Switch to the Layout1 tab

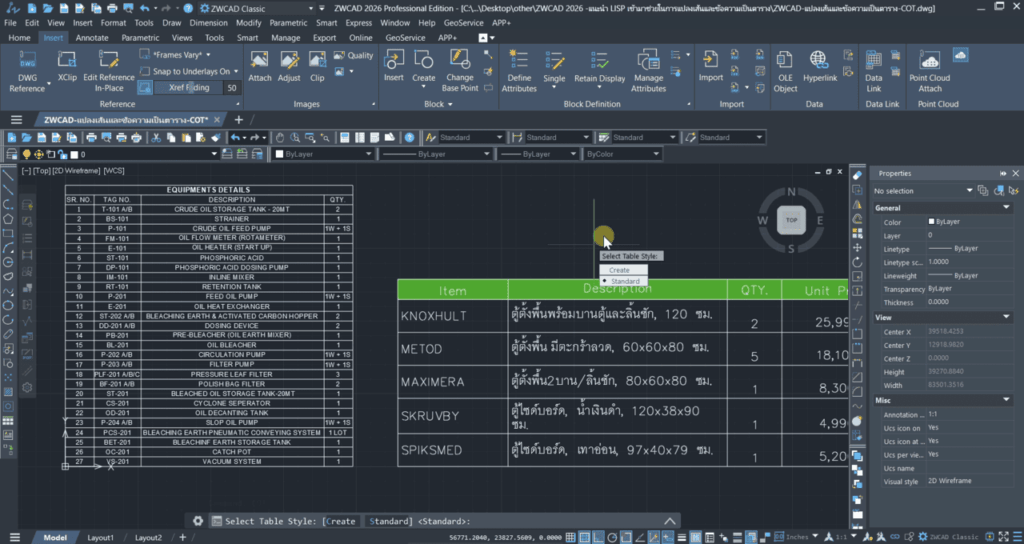(100, 537)
